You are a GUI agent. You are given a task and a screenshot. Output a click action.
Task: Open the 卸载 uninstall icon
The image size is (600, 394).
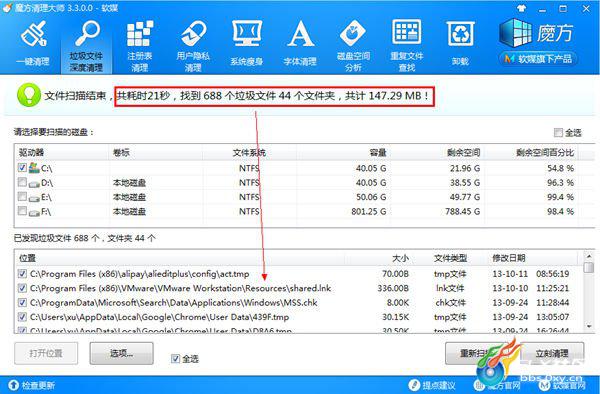460,34
